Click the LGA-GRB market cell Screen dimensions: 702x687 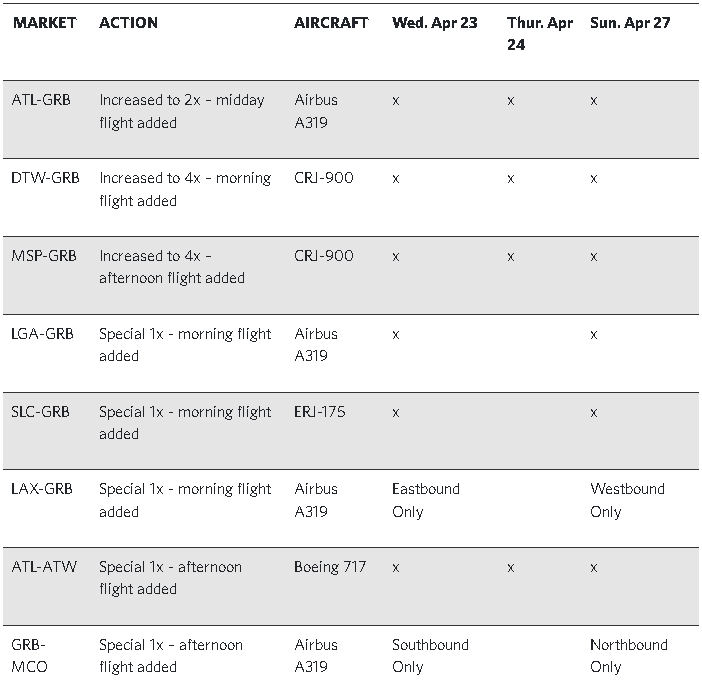[42, 334]
